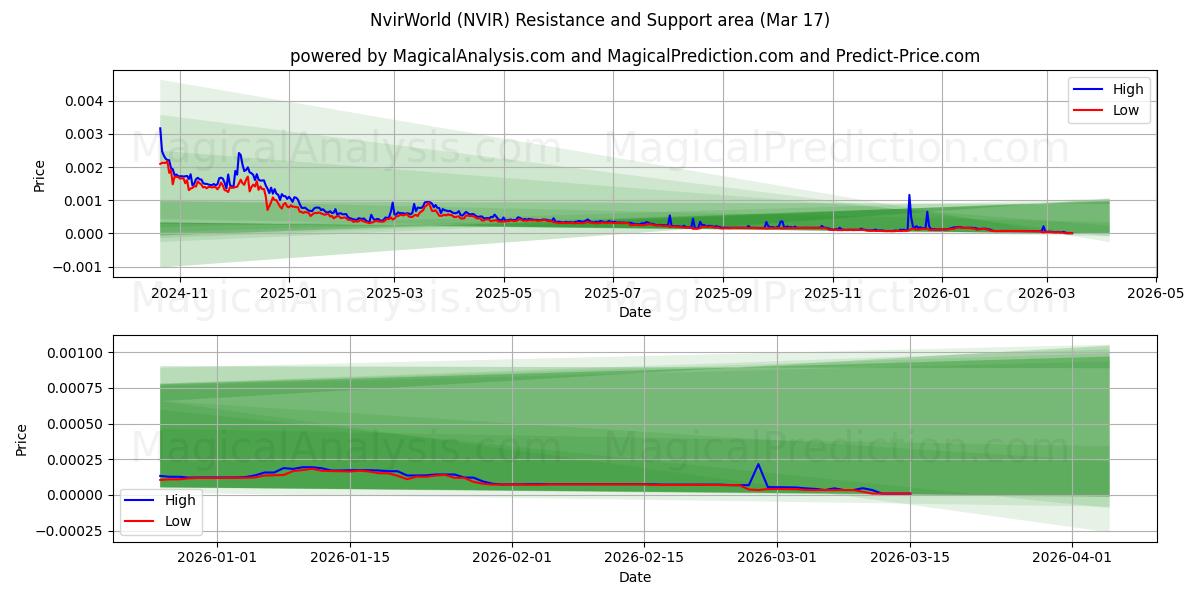This screenshot has height=600, width=1200.
Task: Click the bottom chart x-axis label '2026-02-15'
Action: (x=645, y=558)
